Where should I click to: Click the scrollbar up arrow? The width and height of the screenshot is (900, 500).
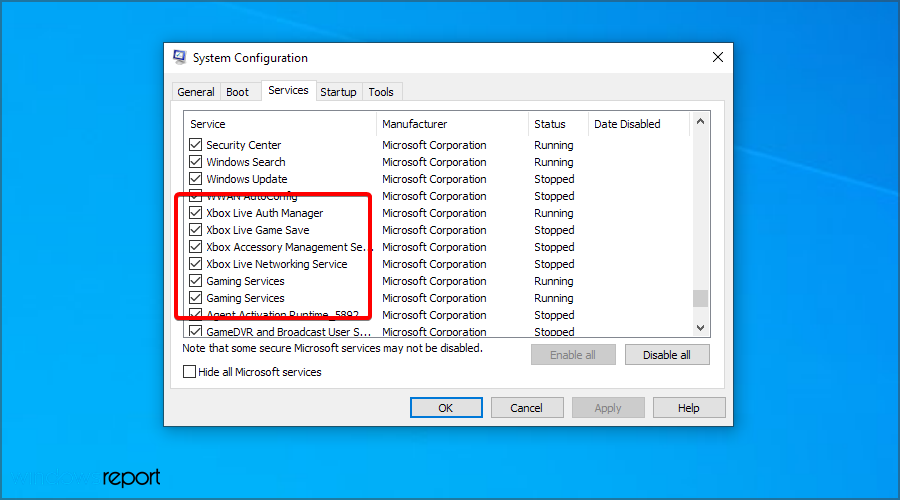tap(700, 121)
